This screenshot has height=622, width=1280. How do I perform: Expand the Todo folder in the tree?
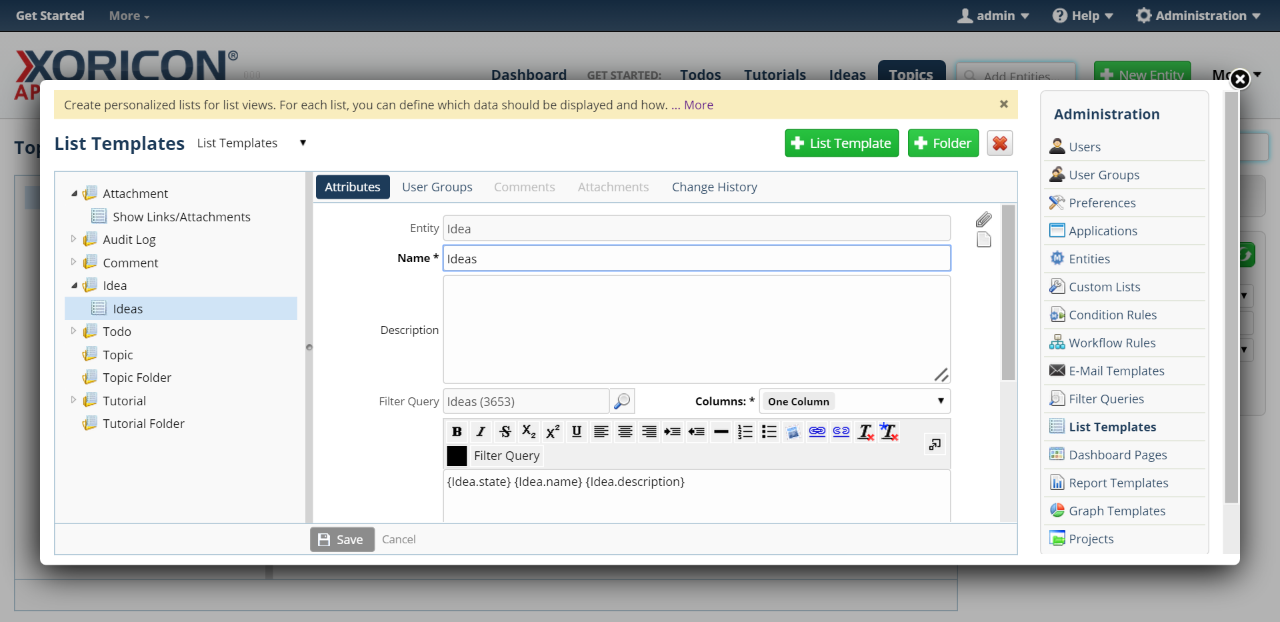pyautogui.click(x=74, y=331)
